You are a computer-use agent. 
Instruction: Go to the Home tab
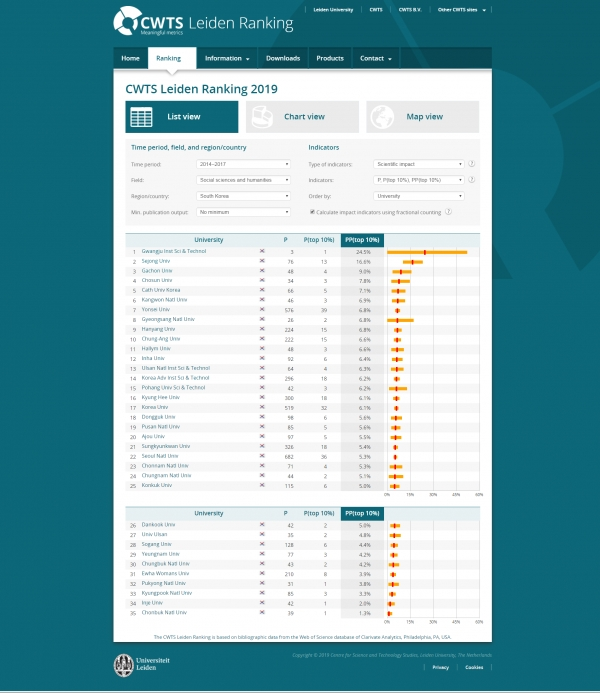[130, 58]
